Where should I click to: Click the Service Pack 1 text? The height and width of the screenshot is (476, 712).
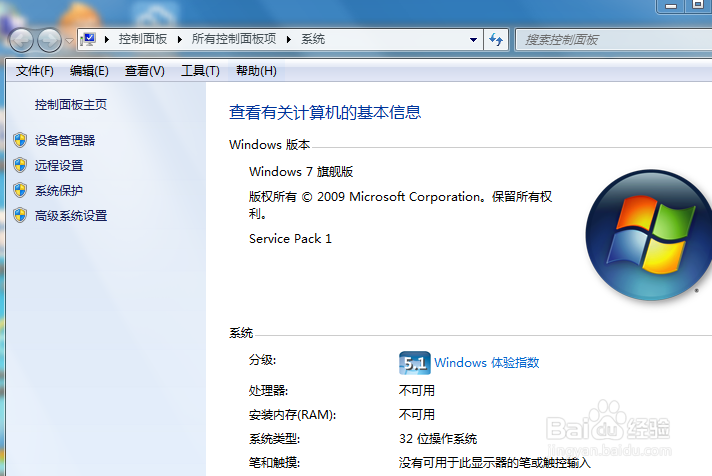(x=290, y=238)
